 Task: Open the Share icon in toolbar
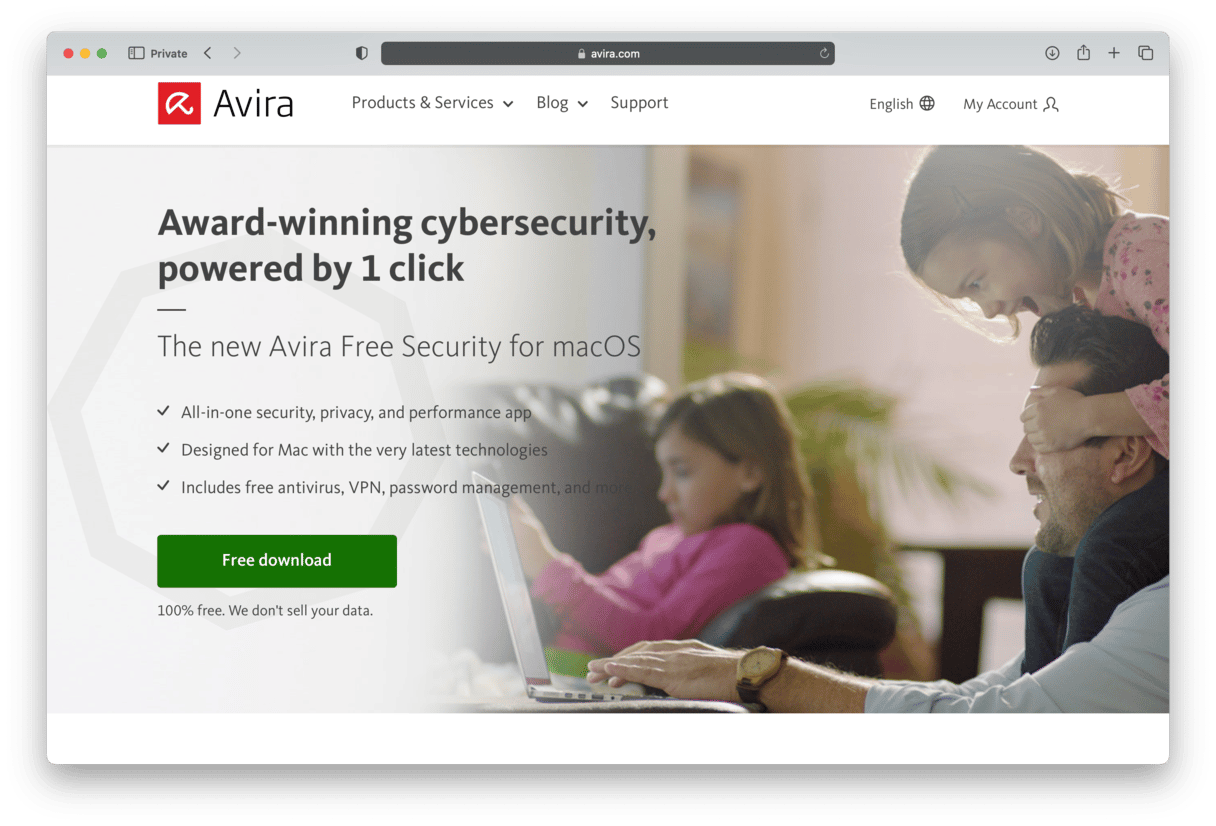[1083, 53]
